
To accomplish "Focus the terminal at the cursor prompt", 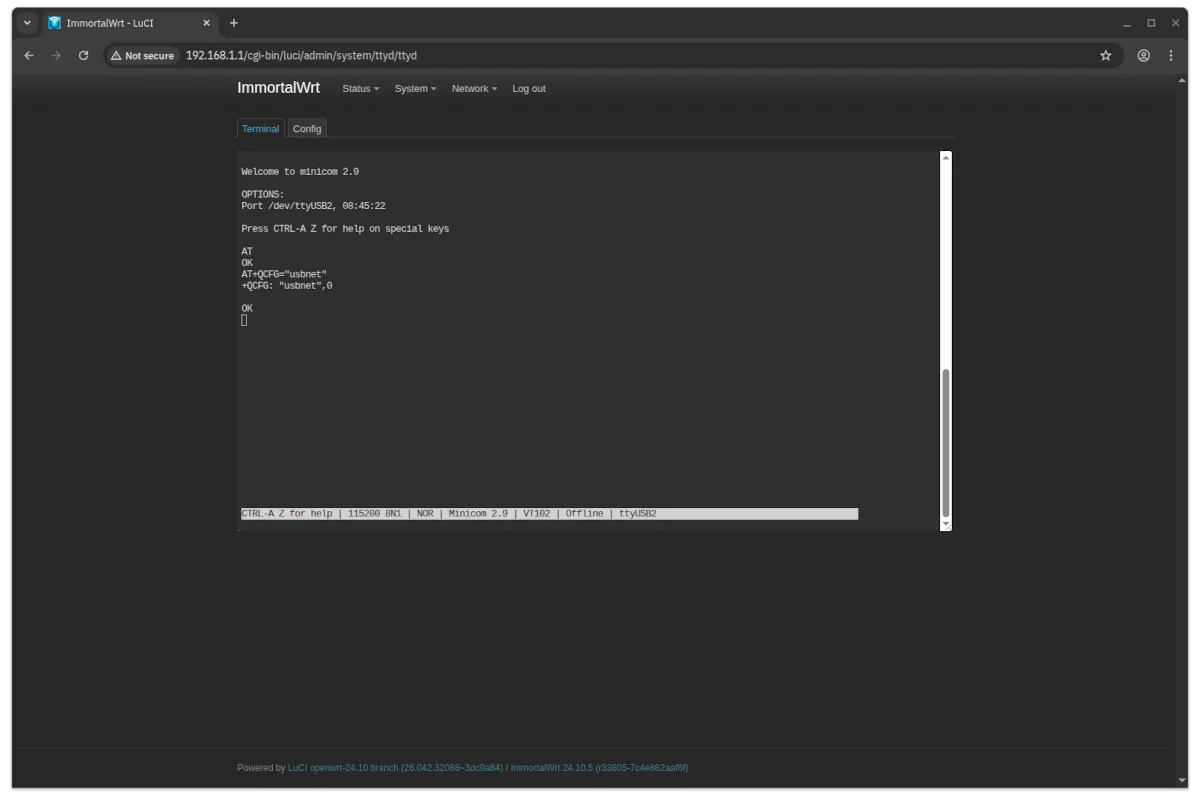I will pyautogui.click(x=244, y=320).
